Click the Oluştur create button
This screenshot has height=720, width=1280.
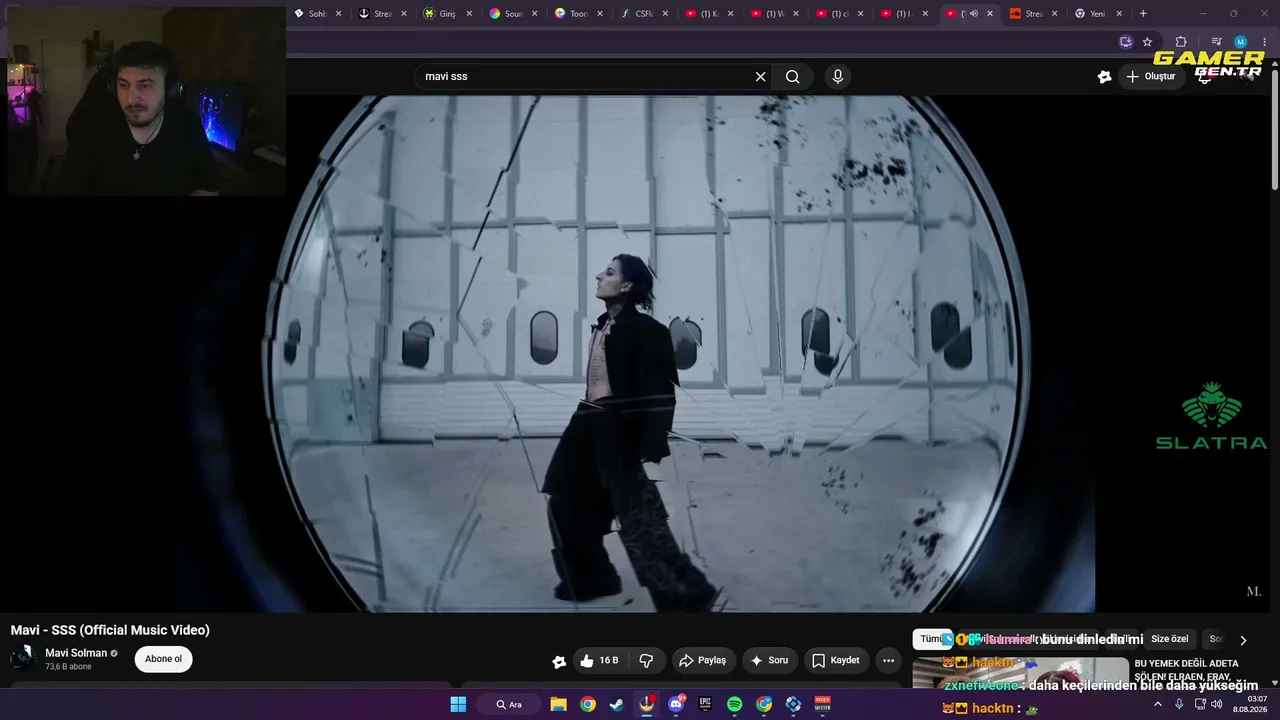(x=1150, y=77)
